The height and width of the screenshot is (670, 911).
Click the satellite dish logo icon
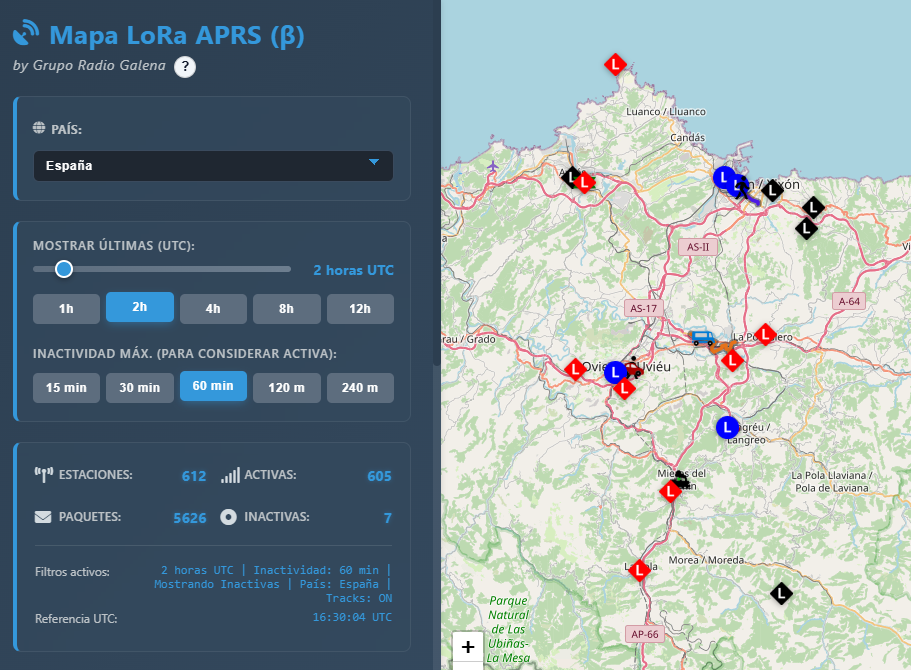pos(27,34)
